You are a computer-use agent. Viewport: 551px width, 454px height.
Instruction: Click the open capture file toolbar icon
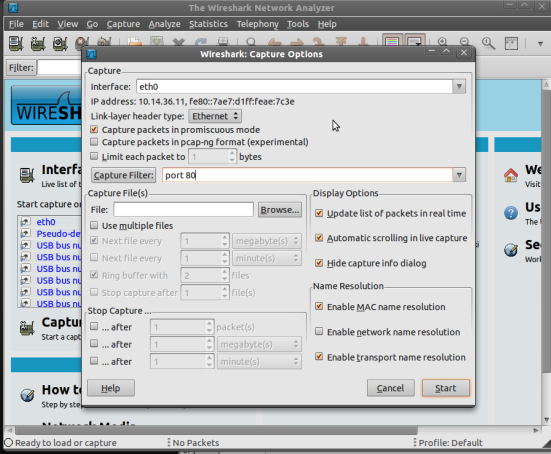[135, 41]
